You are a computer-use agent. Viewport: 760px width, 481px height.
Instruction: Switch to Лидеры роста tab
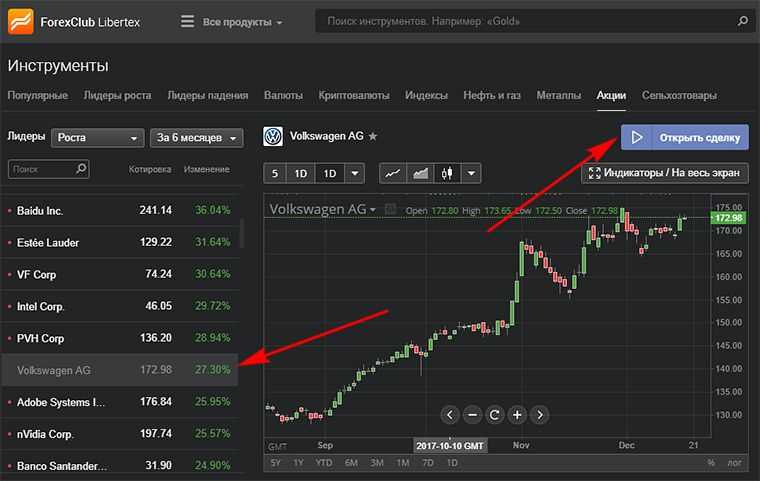point(117,96)
